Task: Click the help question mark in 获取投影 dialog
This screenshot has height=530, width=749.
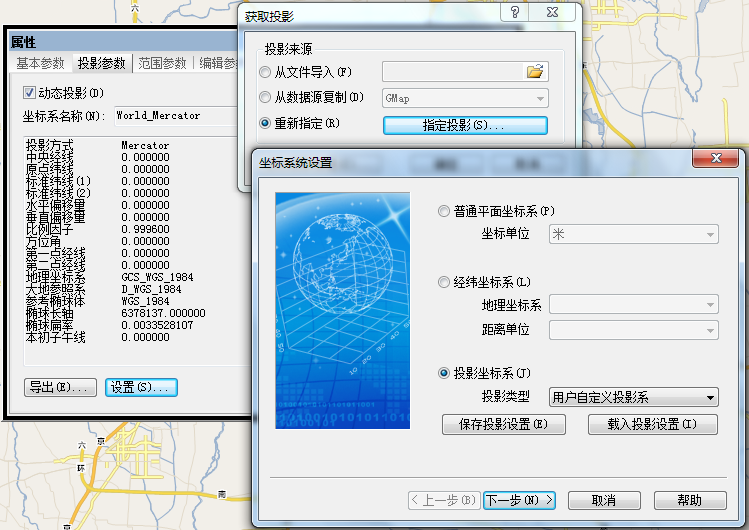Action: pos(514,12)
